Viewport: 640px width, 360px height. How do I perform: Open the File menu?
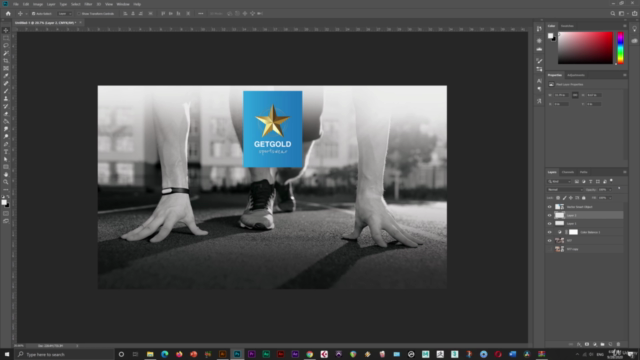[16, 4]
